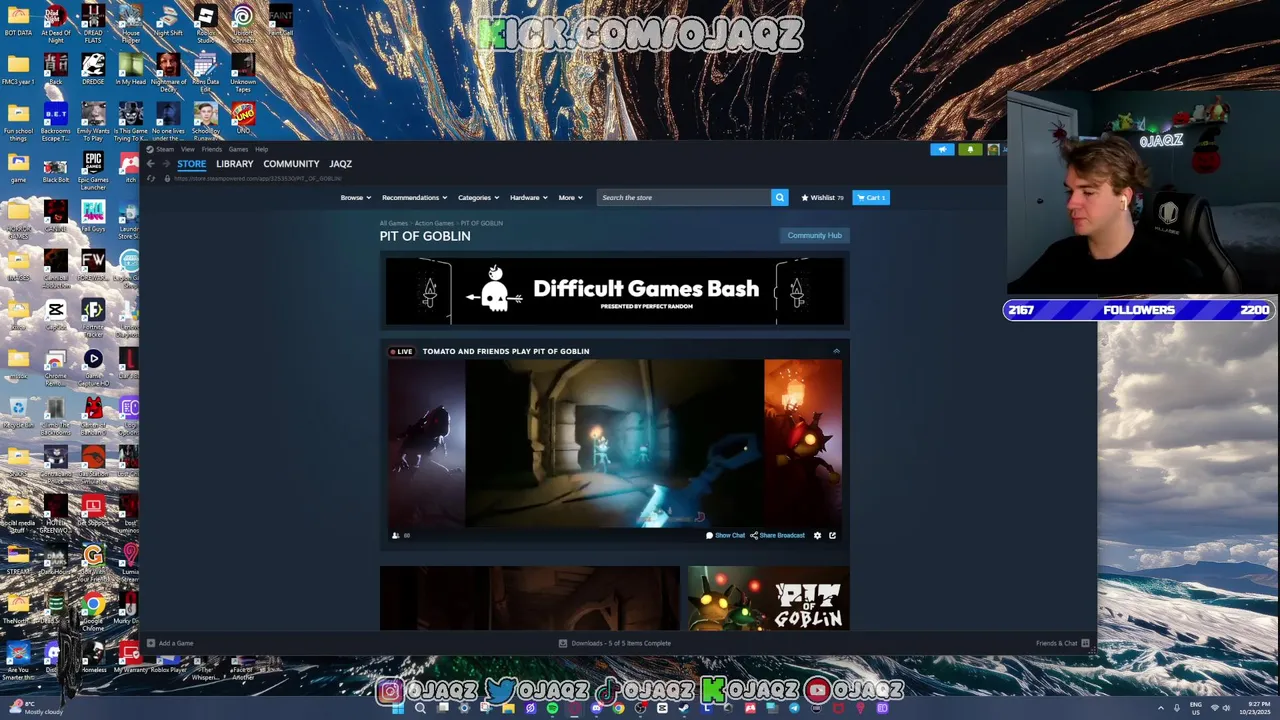Open the Fortnite Tracker desktop shortcut
The height and width of the screenshot is (720, 1280).
(93, 318)
